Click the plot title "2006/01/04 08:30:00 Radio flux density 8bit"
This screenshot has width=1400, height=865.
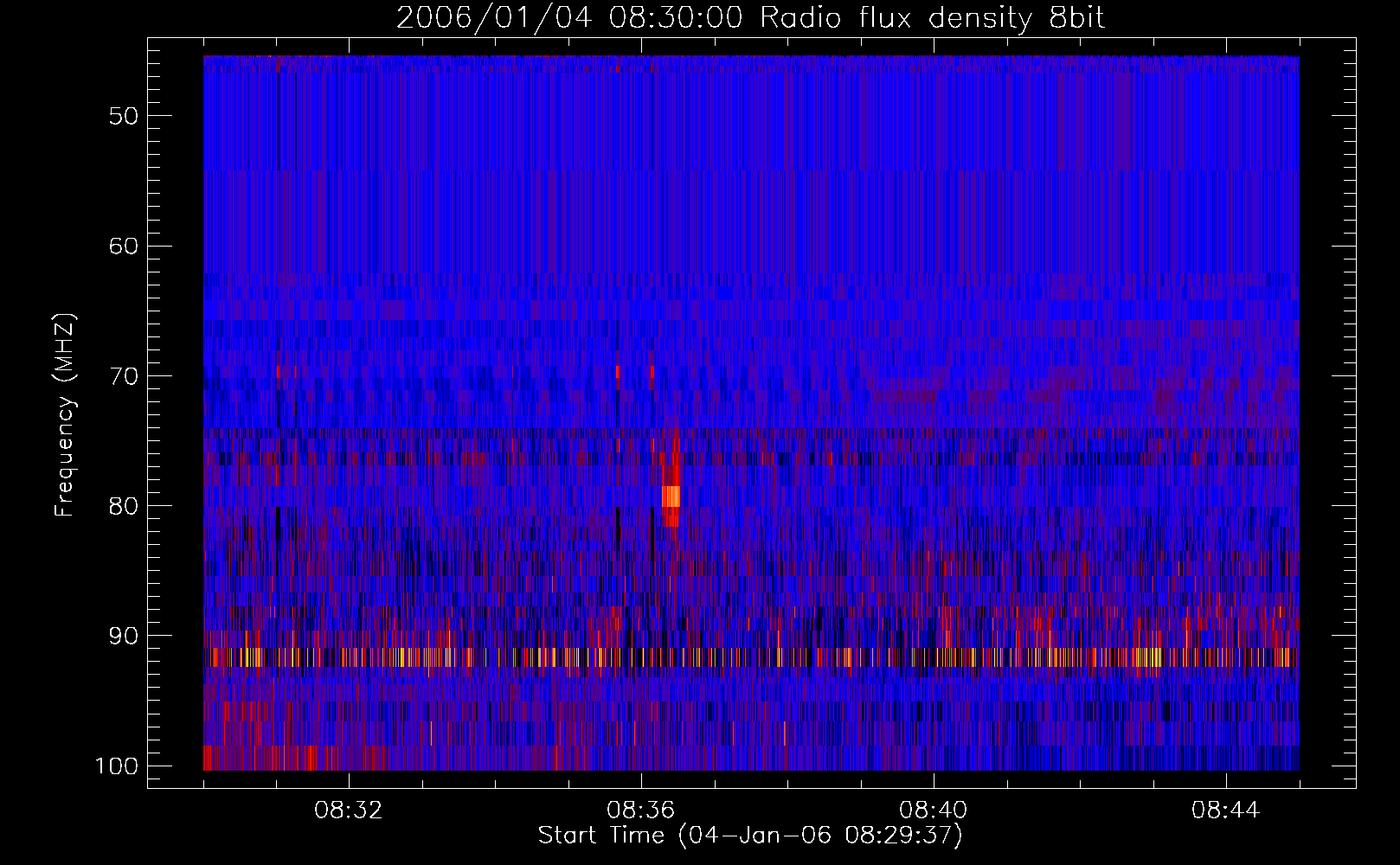click(750, 17)
